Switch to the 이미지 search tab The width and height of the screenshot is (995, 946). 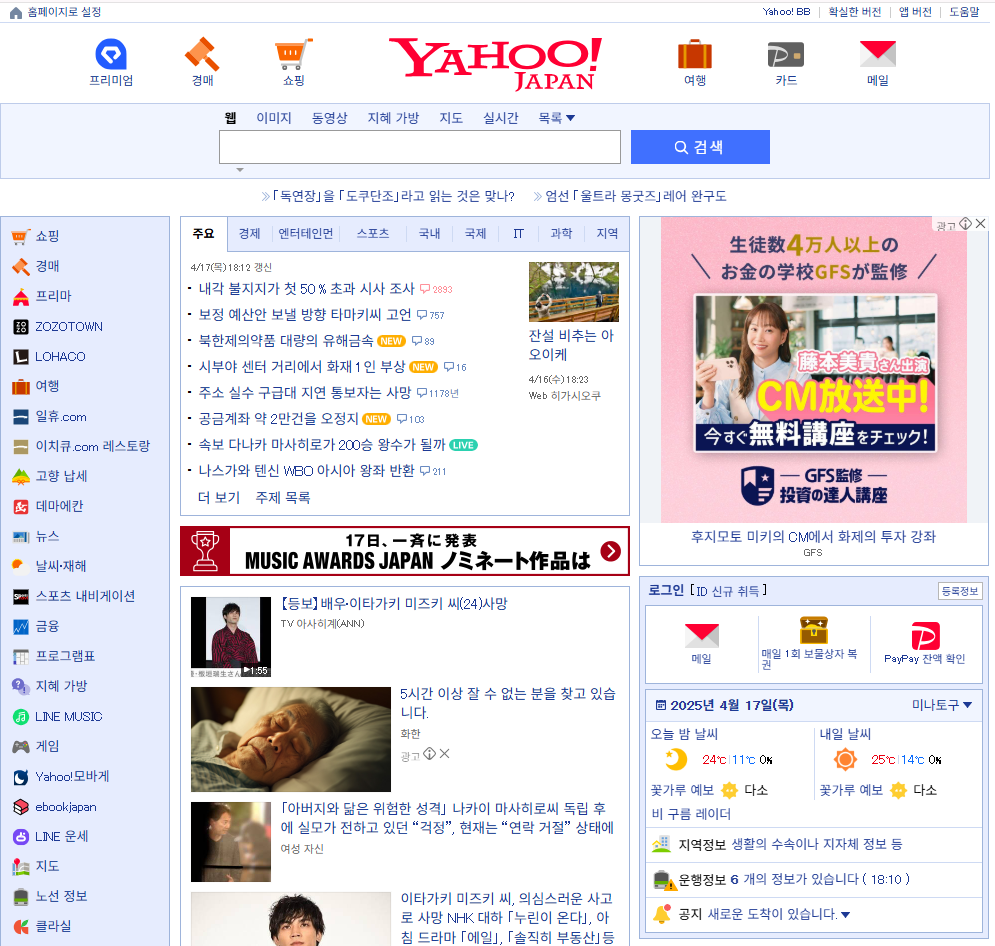click(274, 117)
